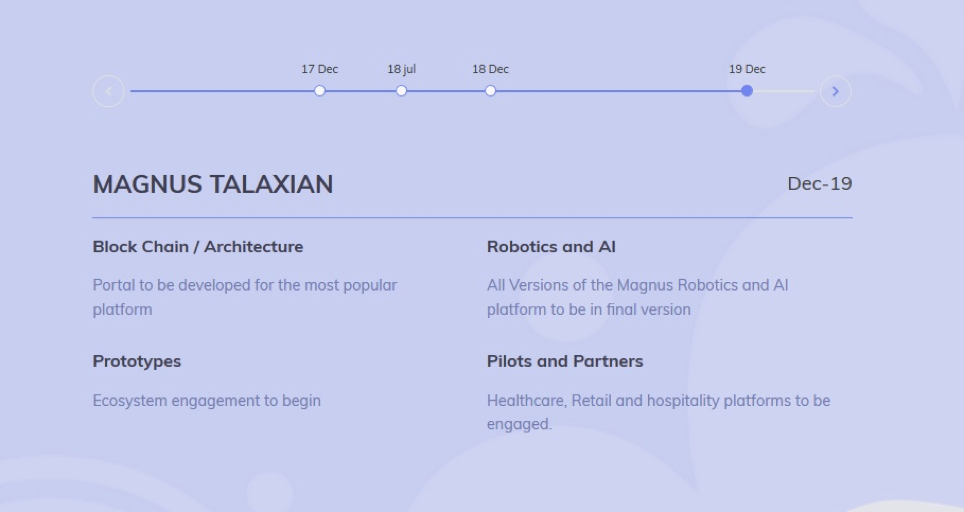
Task: Click the previous arrow on the timeline
Action: 108,91
